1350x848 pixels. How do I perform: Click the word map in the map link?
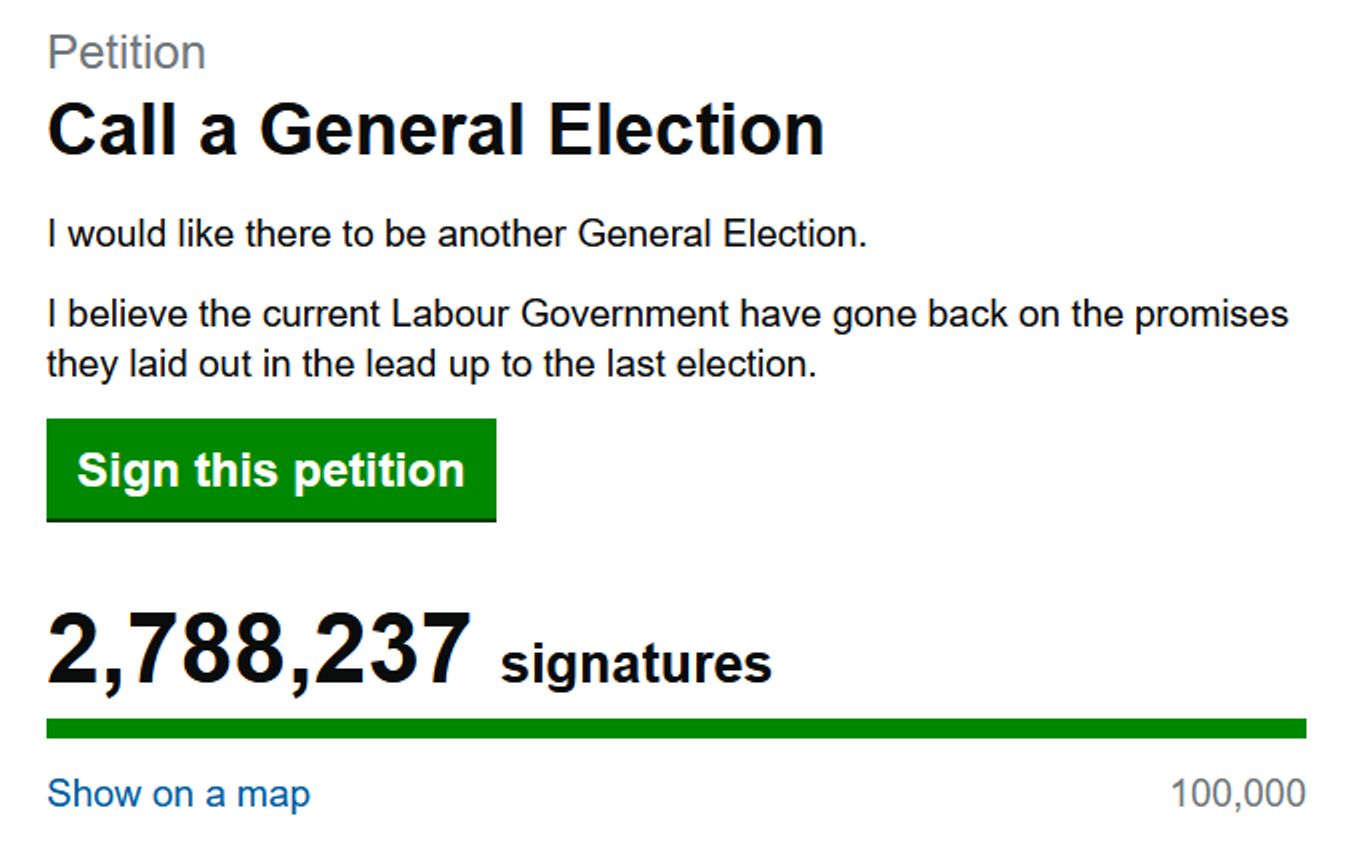[273, 794]
